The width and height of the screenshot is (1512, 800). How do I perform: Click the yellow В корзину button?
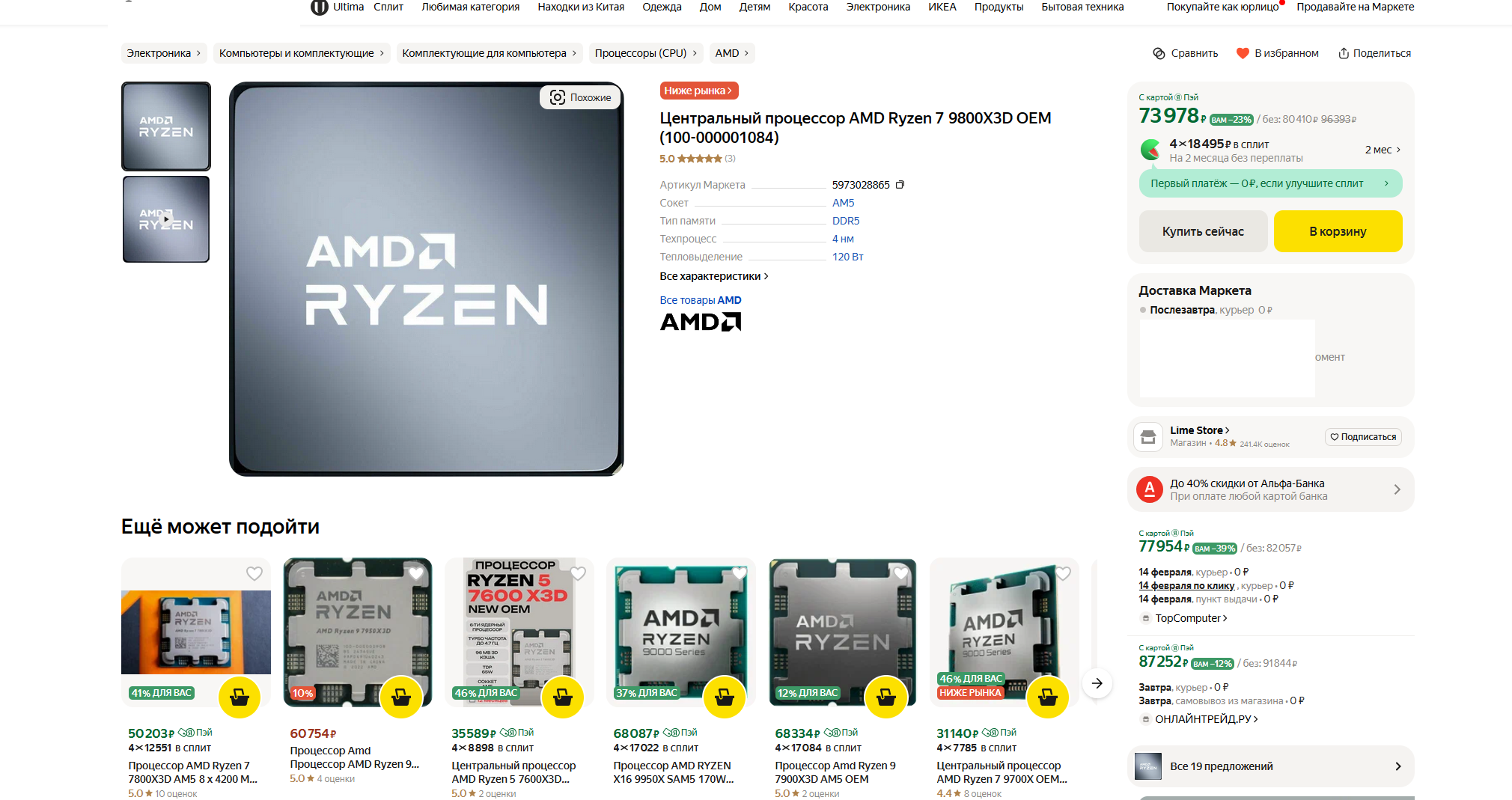click(x=1338, y=231)
